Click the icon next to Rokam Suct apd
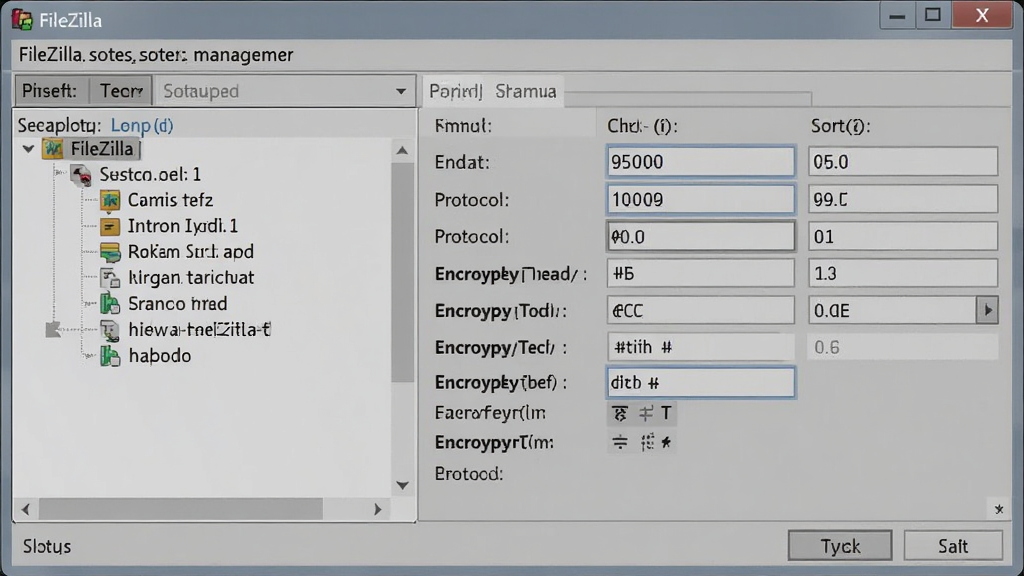Image resolution: width=1024 pixels, height=576 pixels. 110,252
